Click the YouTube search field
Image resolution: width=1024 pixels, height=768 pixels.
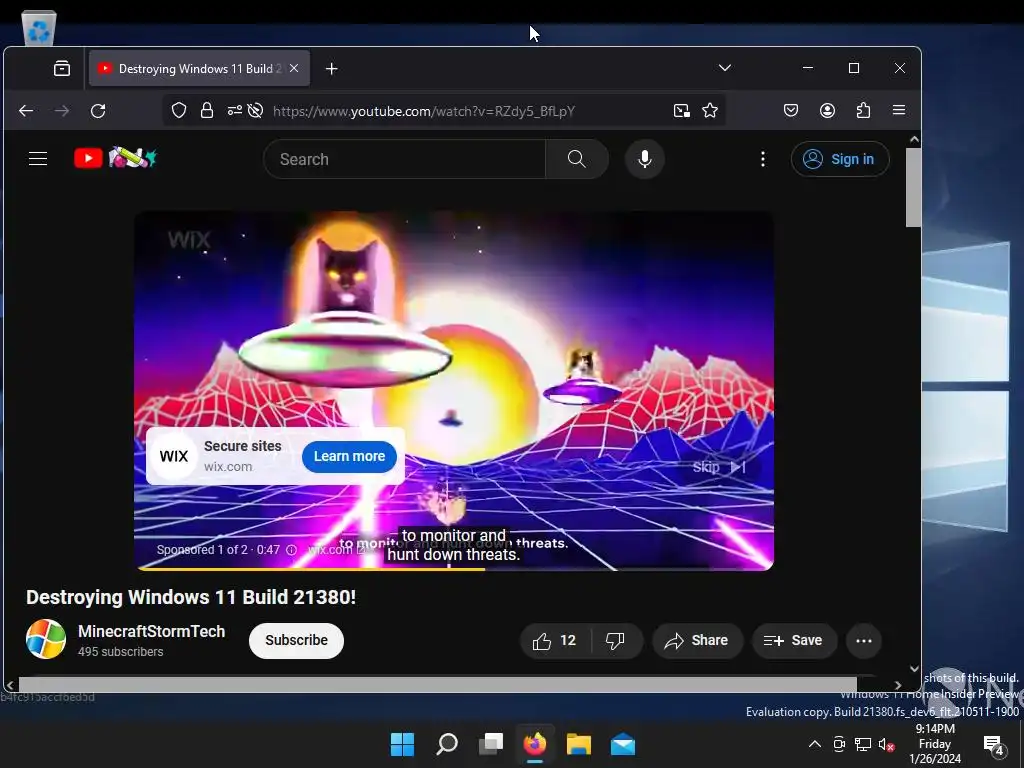(x=404, y=159)
